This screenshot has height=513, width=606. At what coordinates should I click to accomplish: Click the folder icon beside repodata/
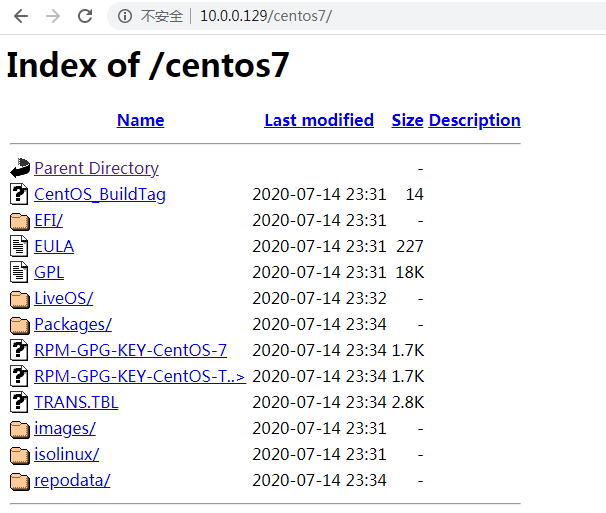click(x=20, y=480)
